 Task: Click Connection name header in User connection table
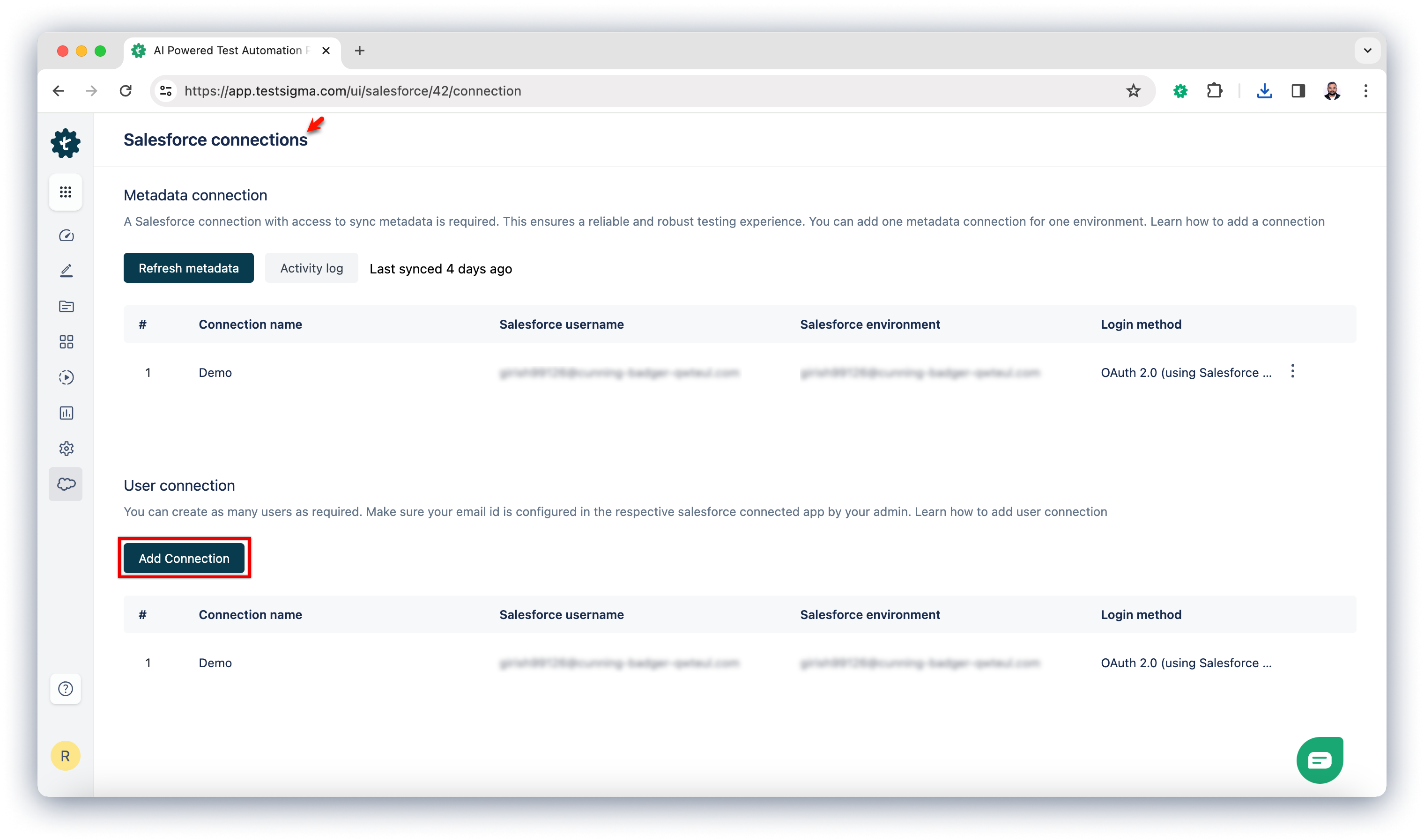(x=250, y=615)
